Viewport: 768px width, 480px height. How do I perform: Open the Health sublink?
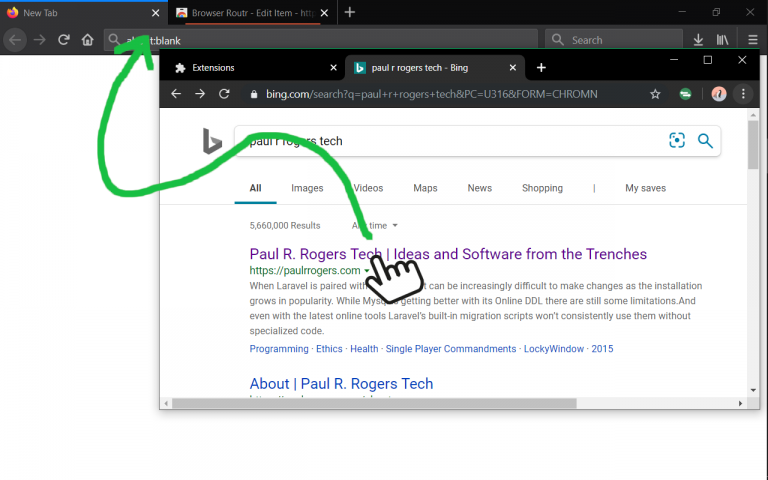(364, 349)
